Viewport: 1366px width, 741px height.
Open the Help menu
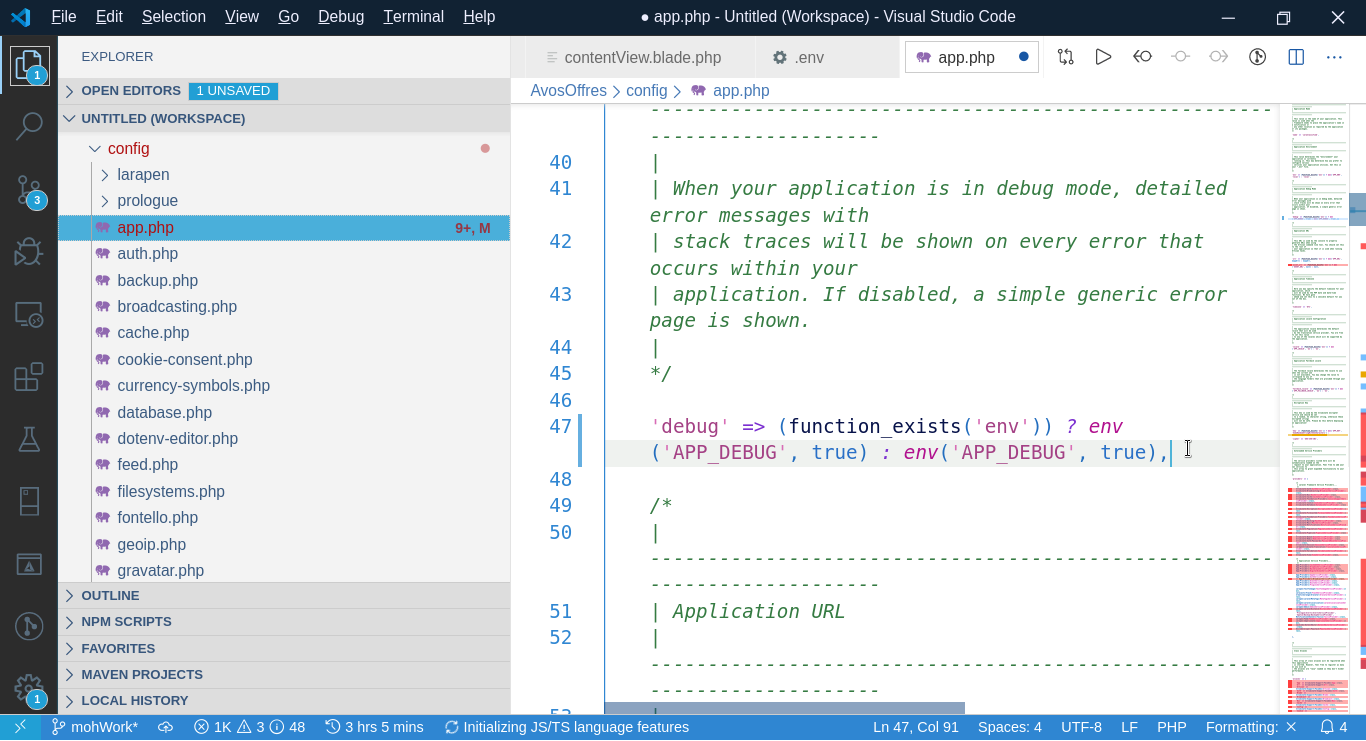click(479, 17)
